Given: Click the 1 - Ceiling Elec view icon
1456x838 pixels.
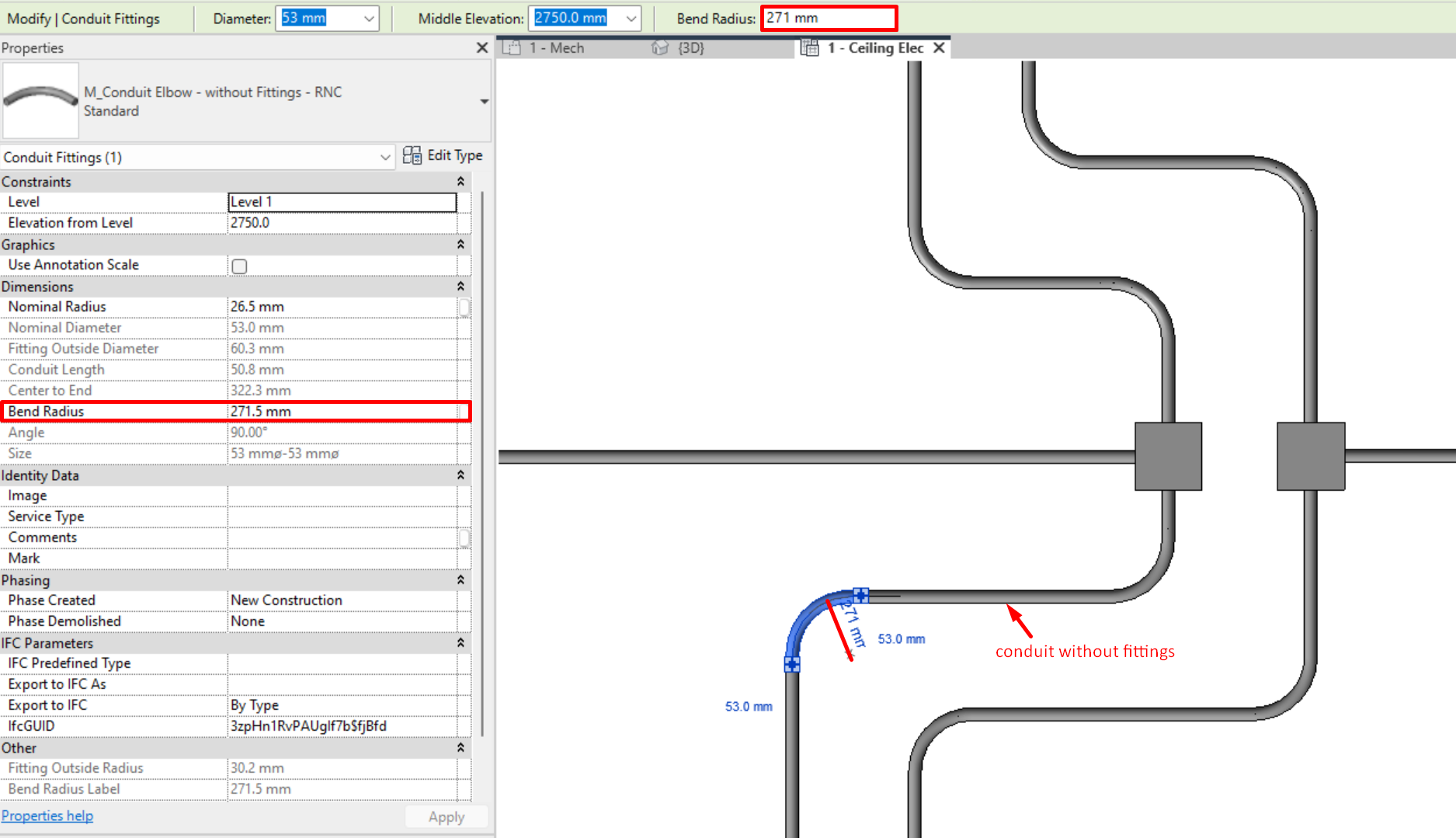Looking at the screenshot, I should point(810,48).
